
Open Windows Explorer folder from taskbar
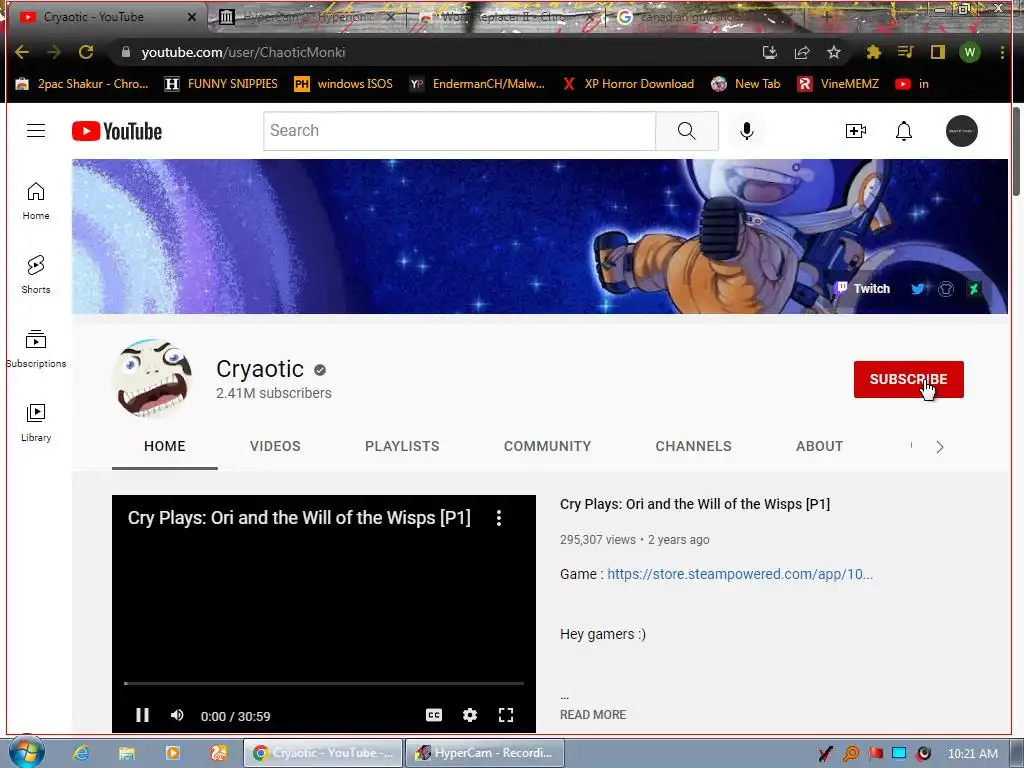click(127, 753)
